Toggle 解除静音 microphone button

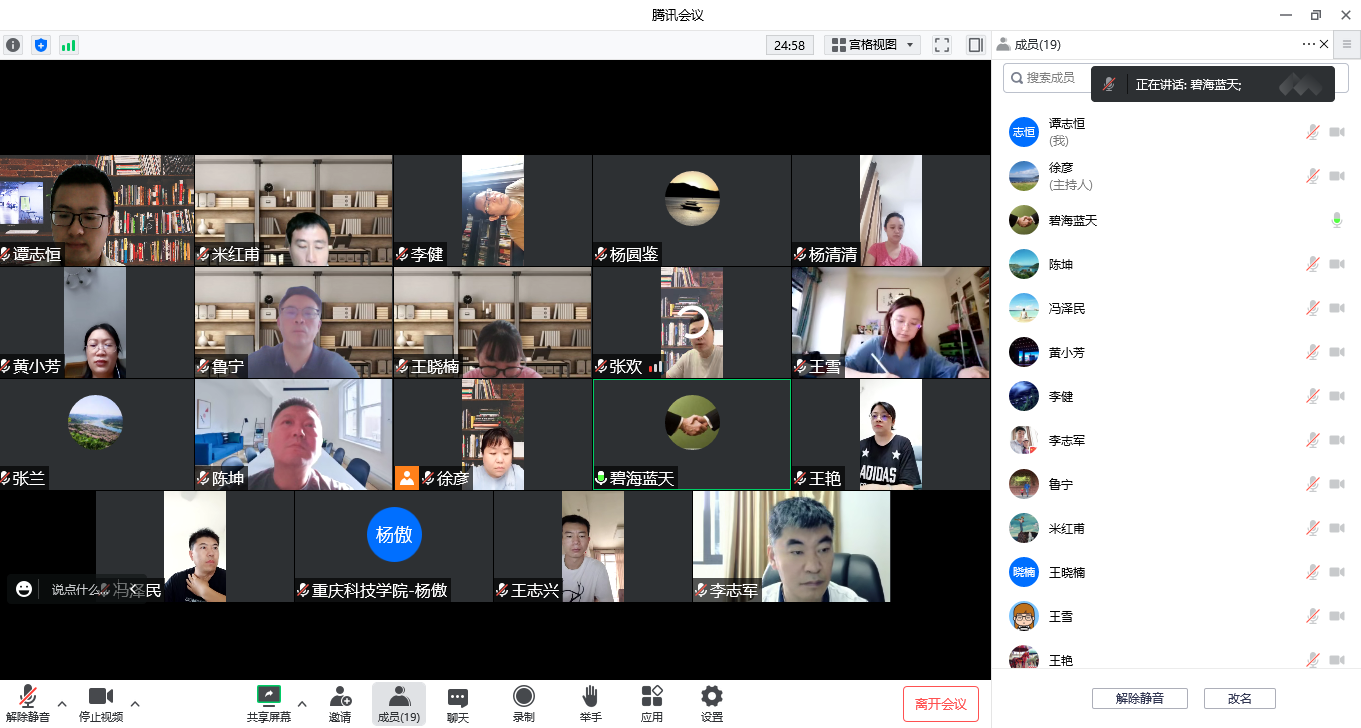28,704
